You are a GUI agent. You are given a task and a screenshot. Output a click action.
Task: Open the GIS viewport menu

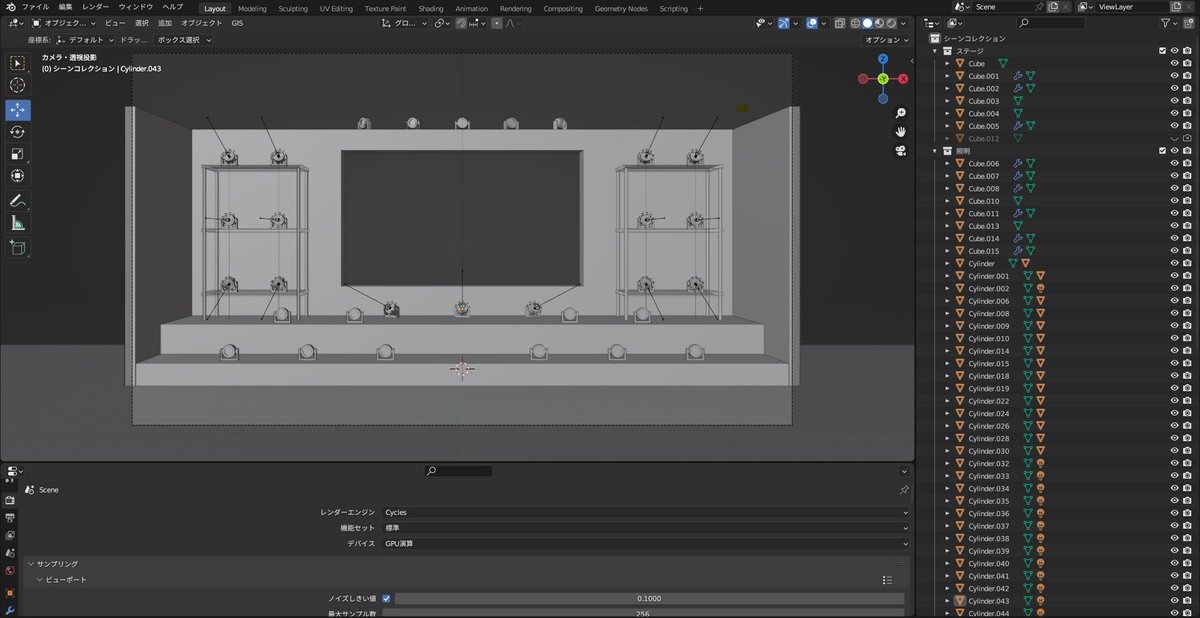click(x=237, y=23)
